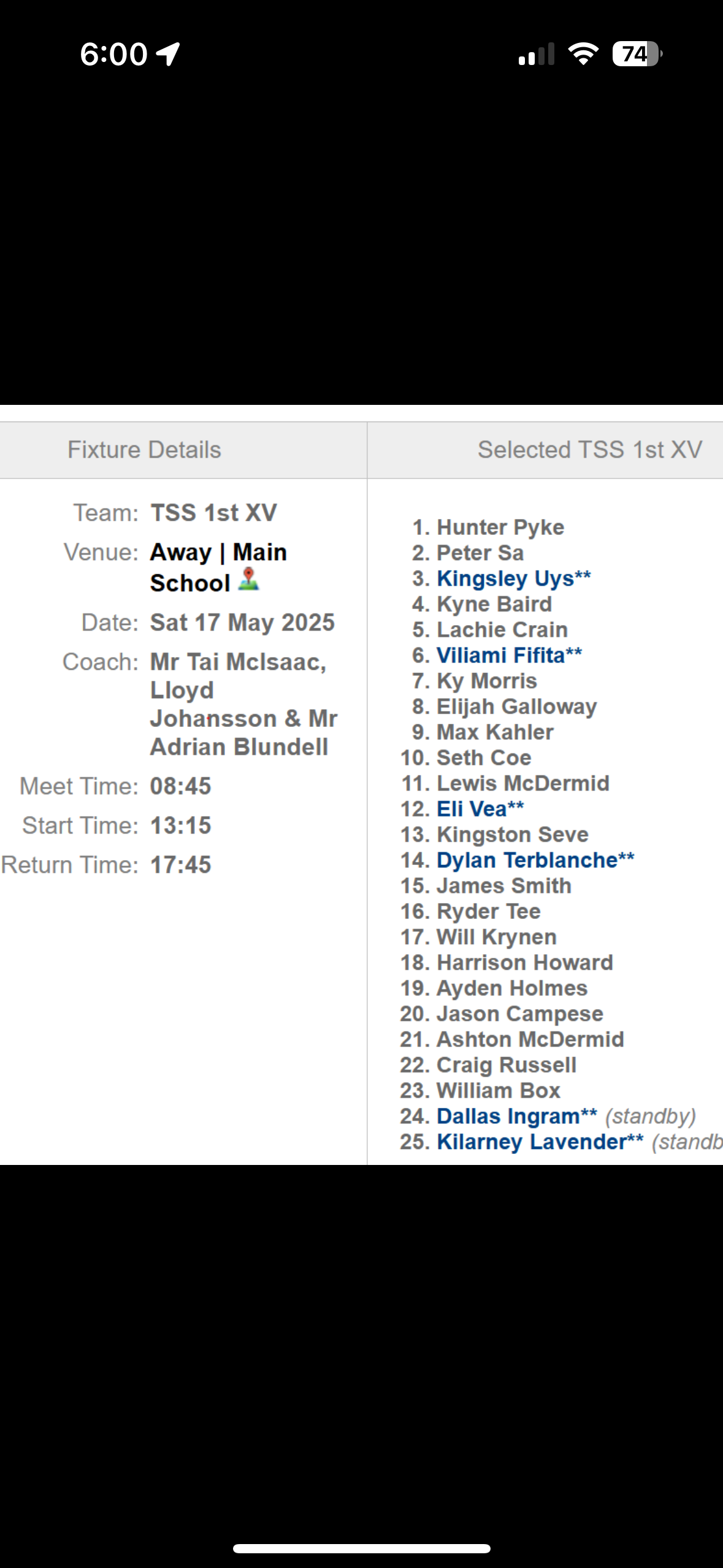Tap player name Harrison Howard
This screenshot has height=1568, width=723.
tap(524, 963)
